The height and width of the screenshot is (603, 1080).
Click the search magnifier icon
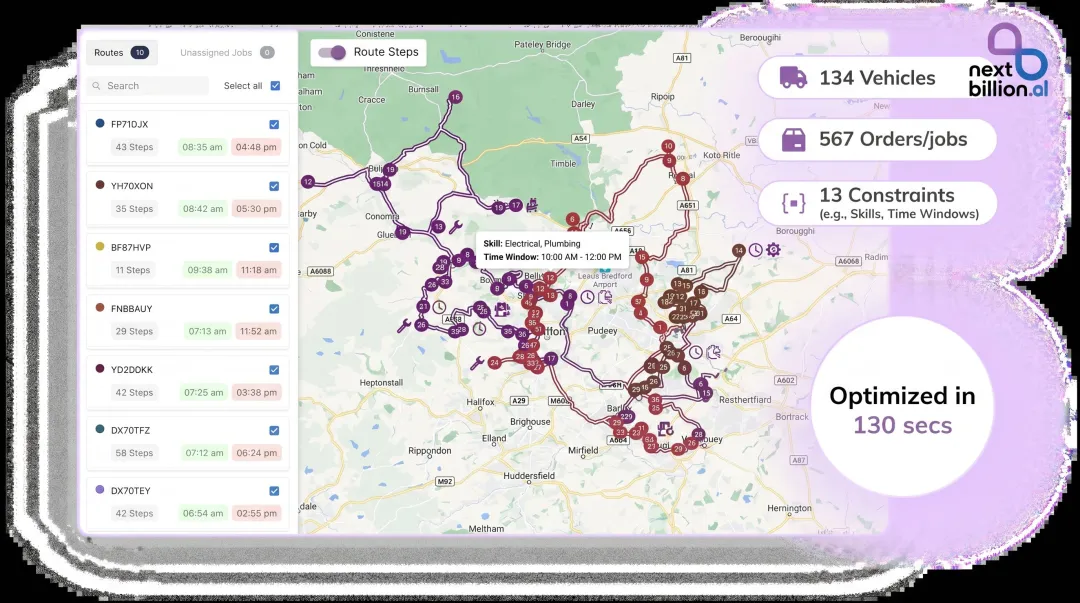(x=96, y=85)
